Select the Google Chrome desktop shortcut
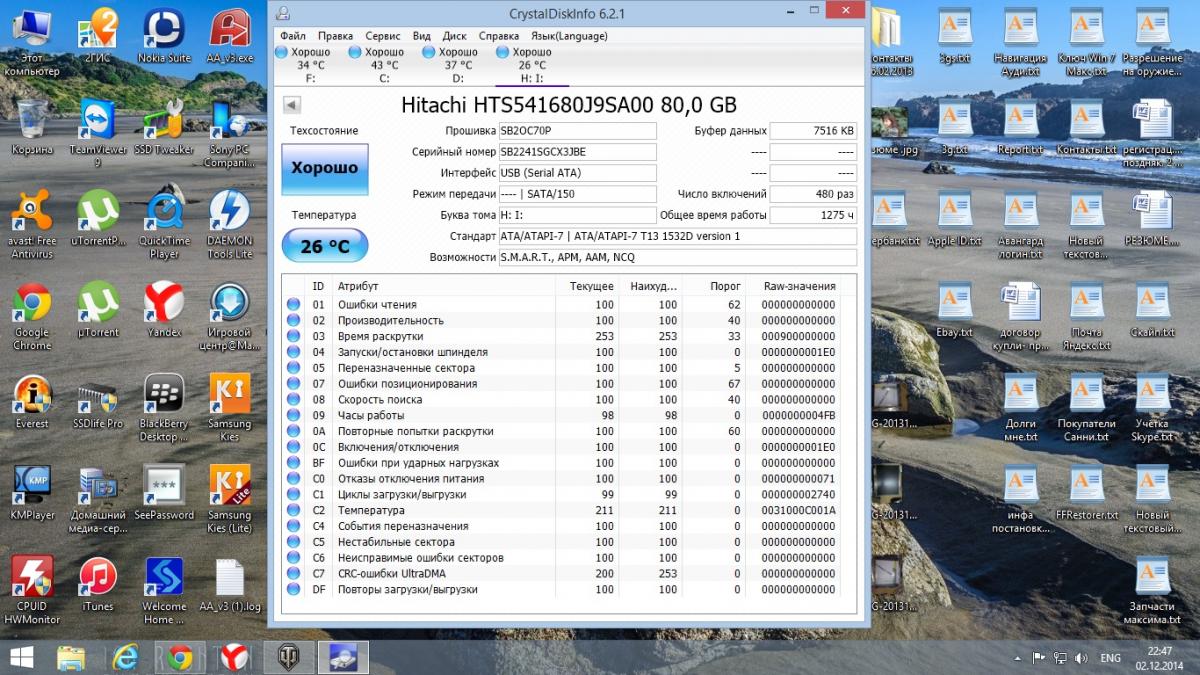The image size is (1200, 675). pos(32,316)
